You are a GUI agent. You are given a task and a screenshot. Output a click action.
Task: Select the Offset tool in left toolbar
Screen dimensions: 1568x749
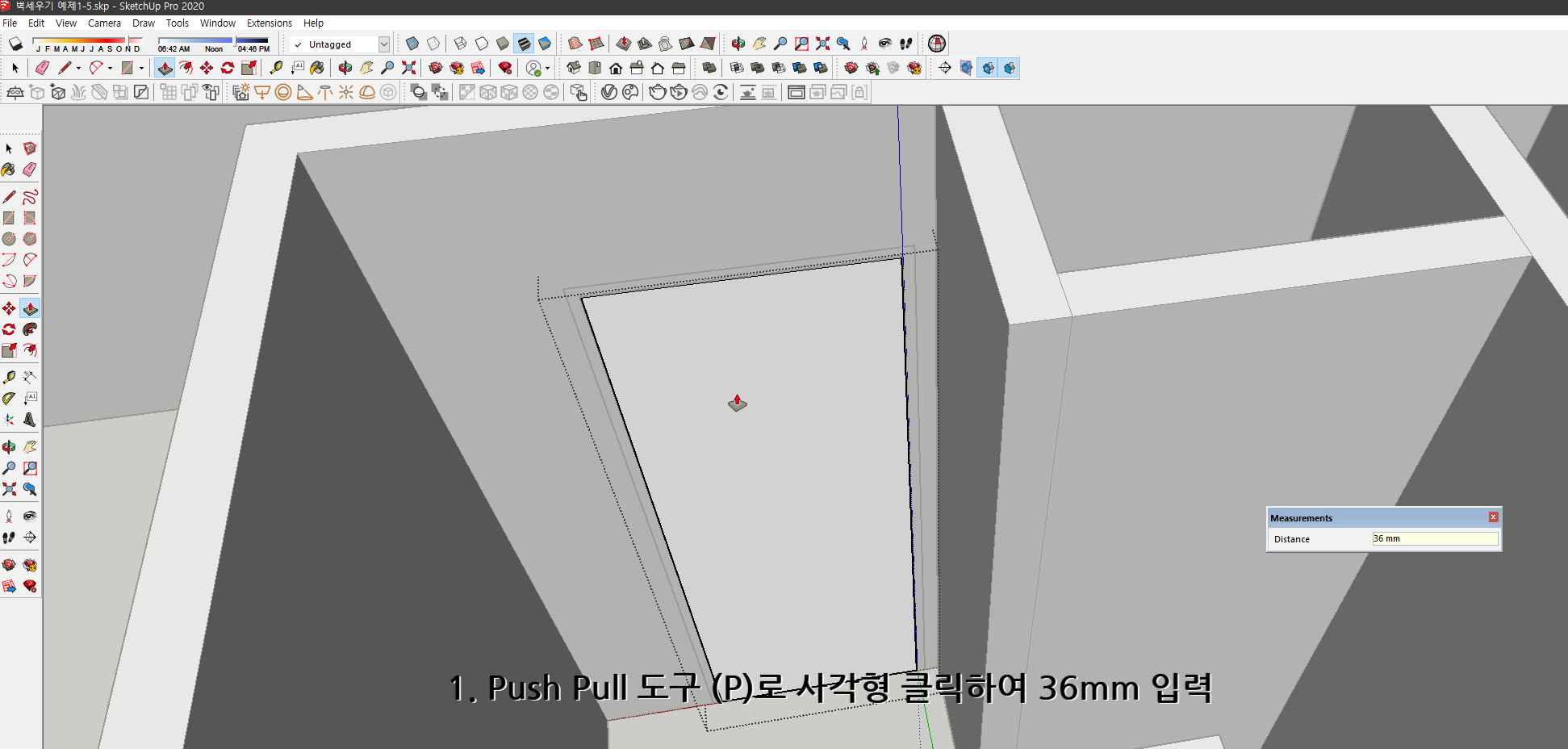30,350
